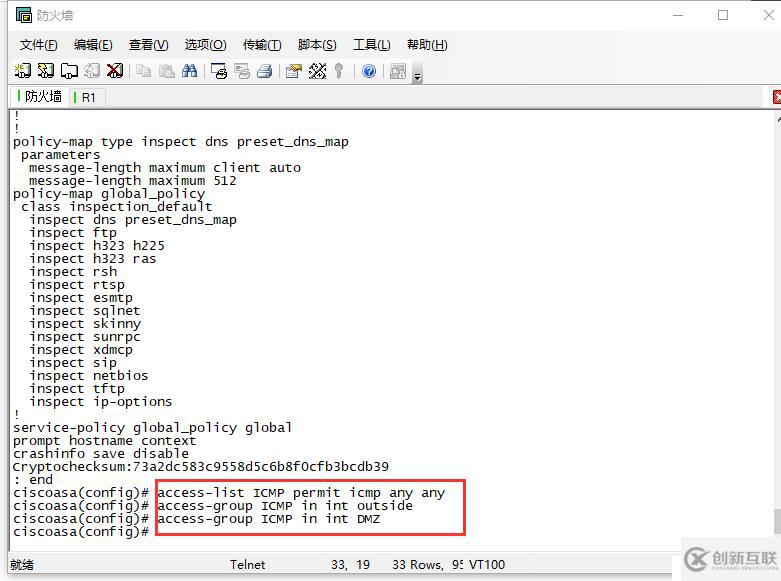Click the Copy toolbar icon
Viewport: 781px width, 581px height.
(x=143, y=71)
